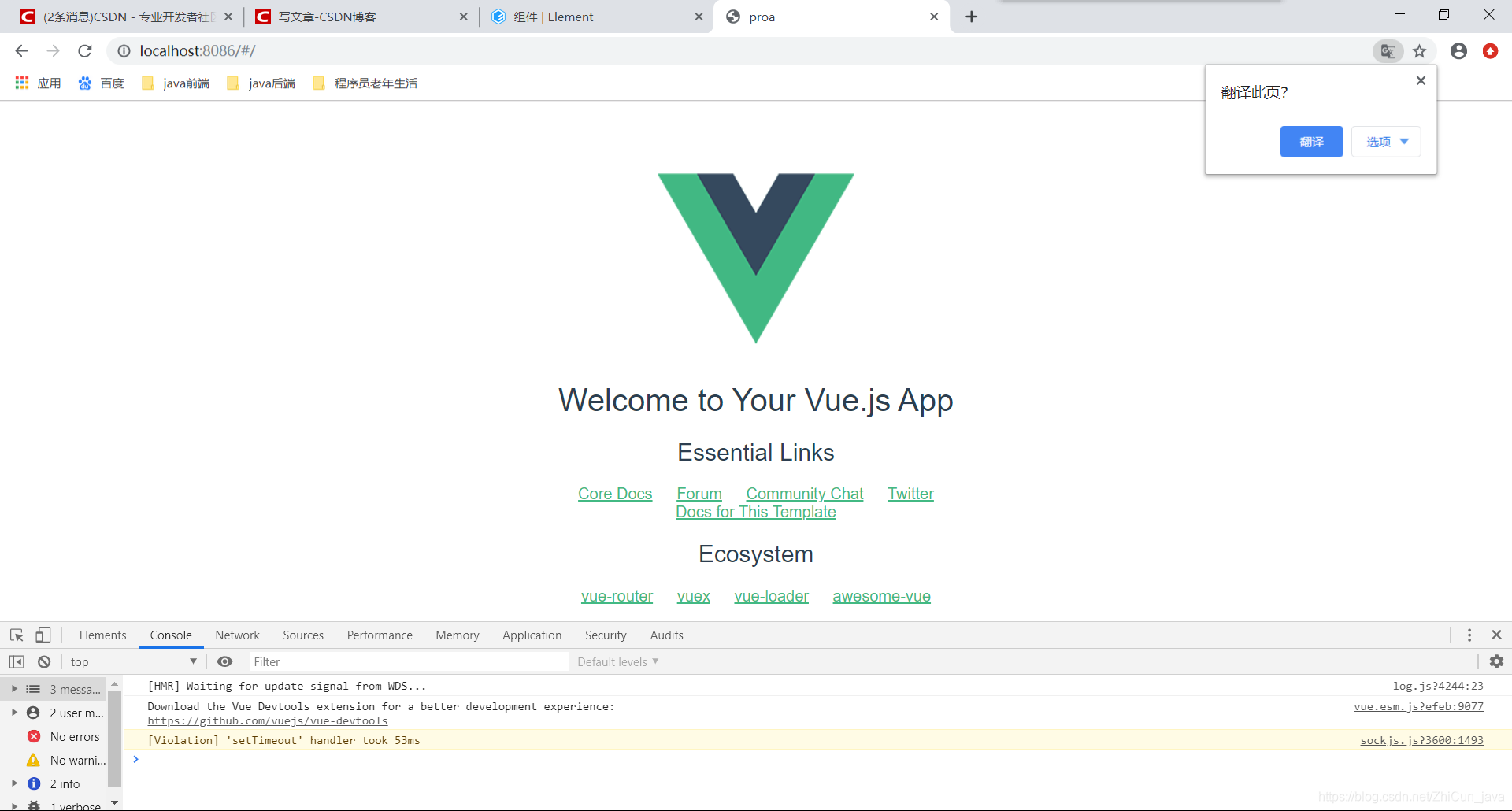Open the top JavaScript context dropdown

pos(132,661)
